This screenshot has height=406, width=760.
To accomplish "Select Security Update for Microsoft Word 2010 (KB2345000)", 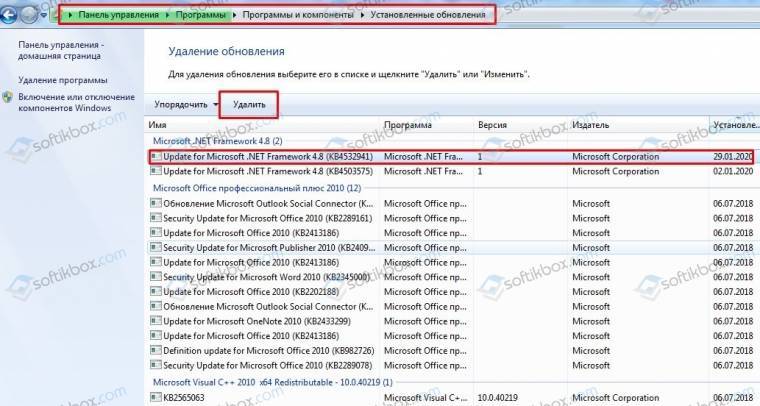I will click(267, 277).
